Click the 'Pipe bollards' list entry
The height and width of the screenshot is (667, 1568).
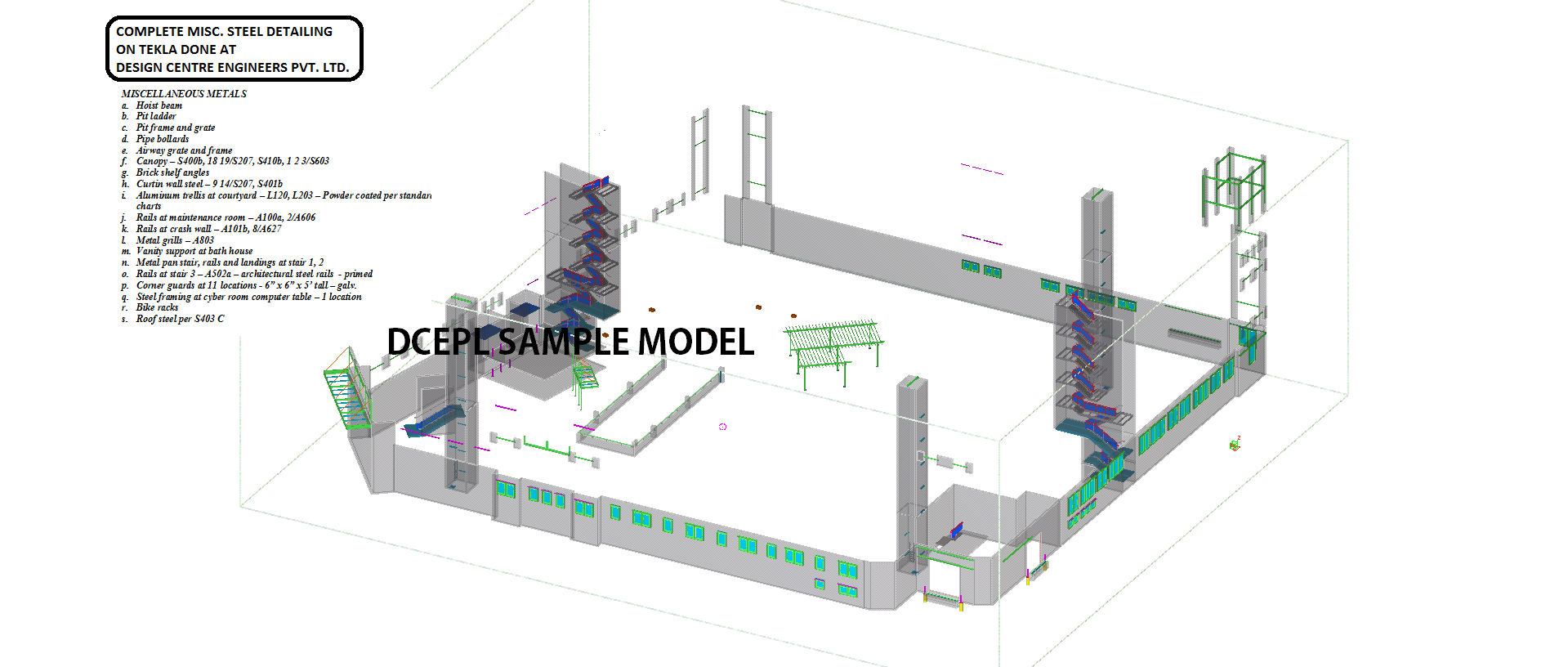tap(163, 139)
